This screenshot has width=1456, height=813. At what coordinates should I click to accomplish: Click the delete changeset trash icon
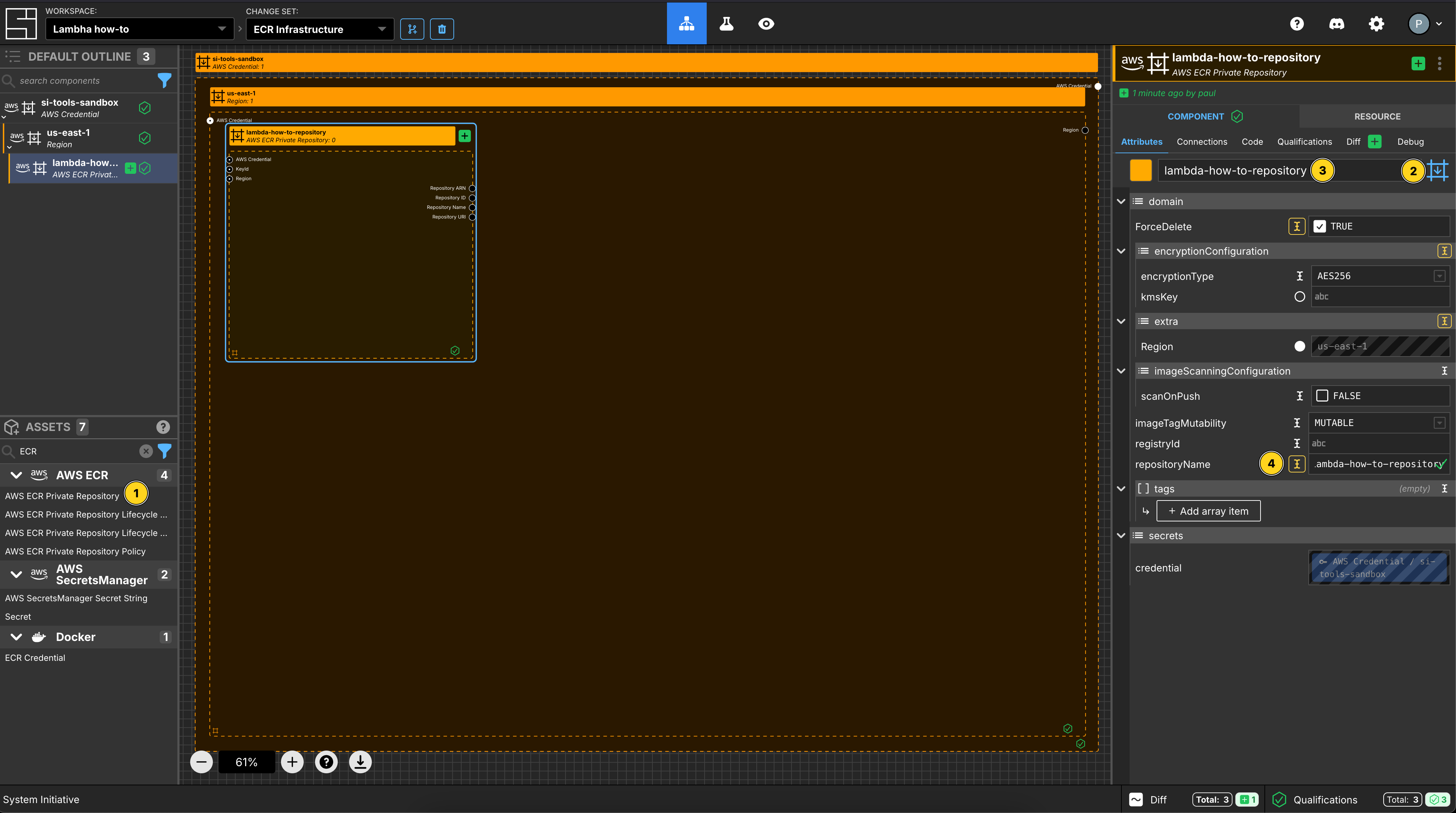(x=441, y=28)
